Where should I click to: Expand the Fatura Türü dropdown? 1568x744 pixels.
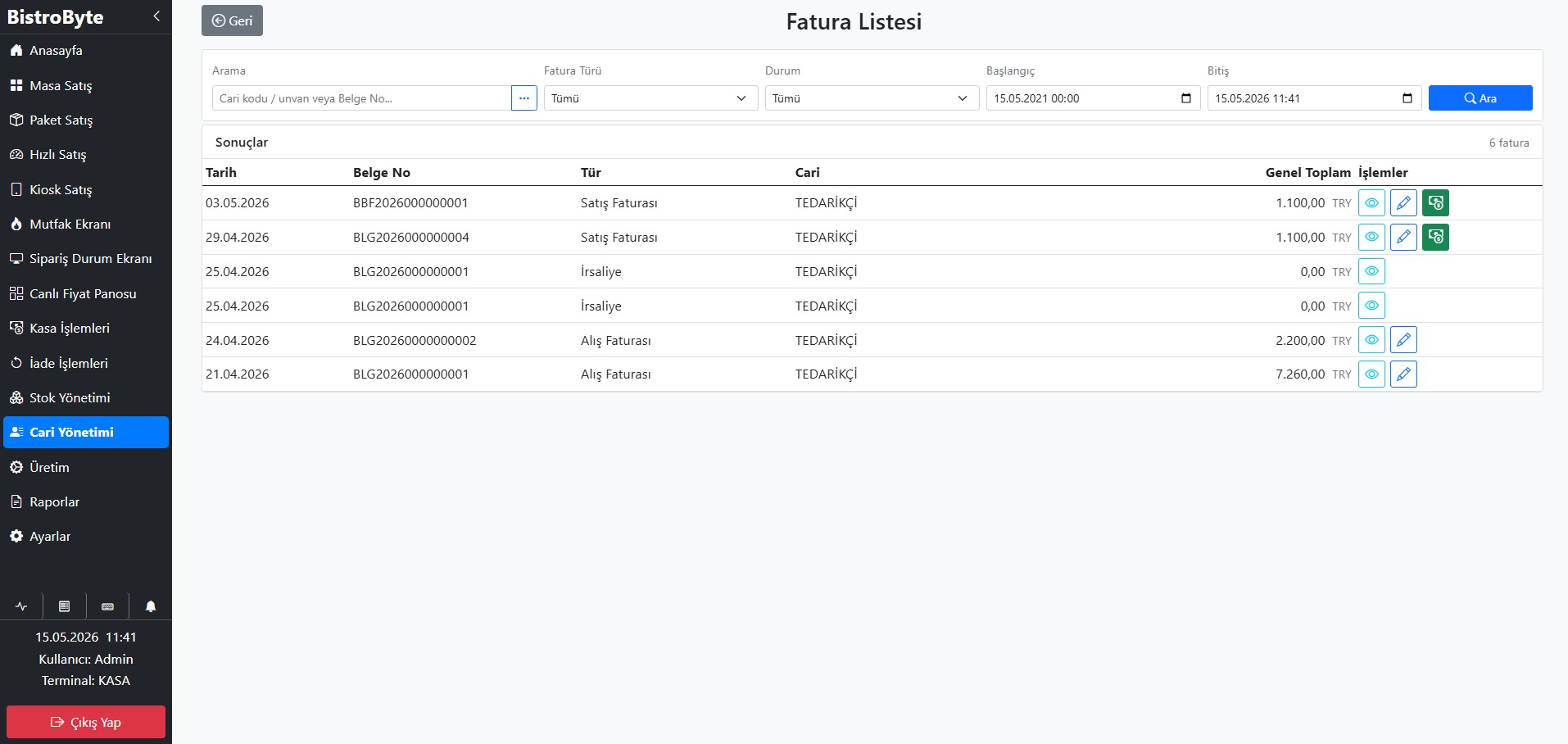(651, 98)
